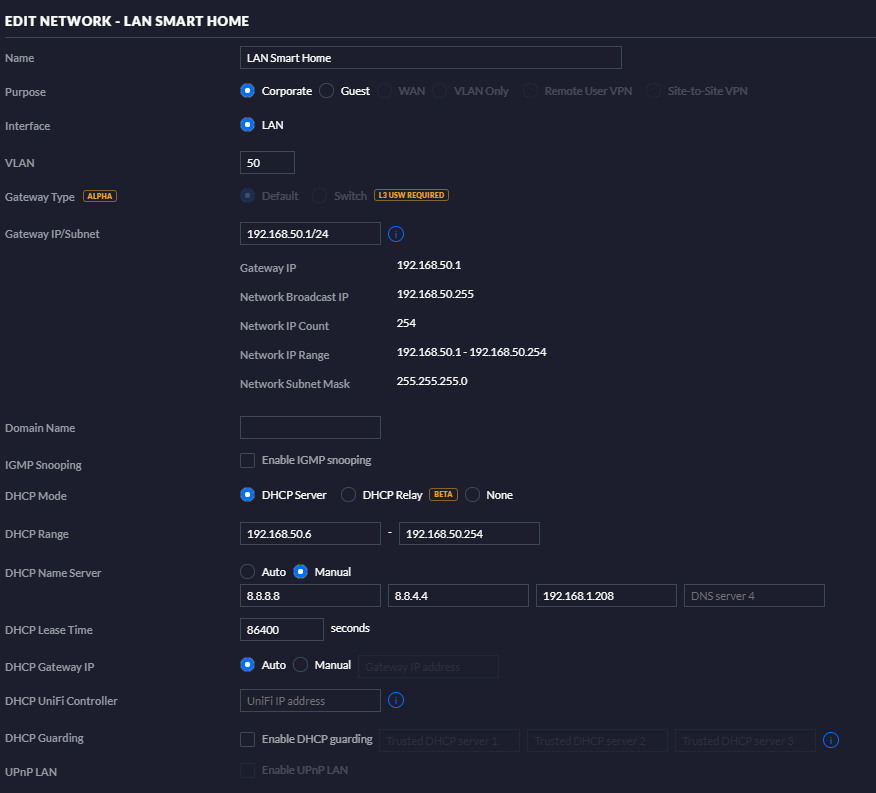The image size is (876, 793).
Task: Click the VLAN field showing 50
Action: click(x=267, y=163)
